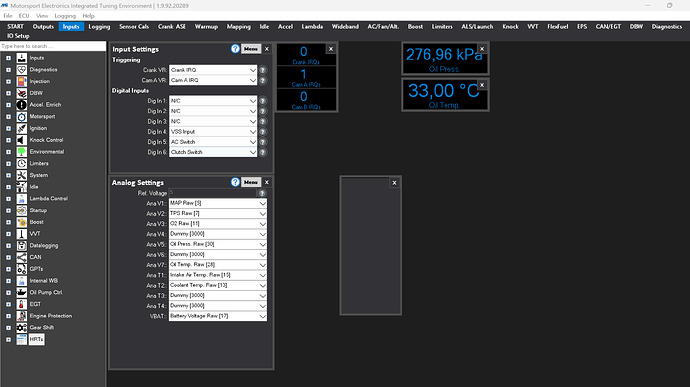690x387 pixels.
Task: Click the Environmental tree icon
Action: [22, 151]
